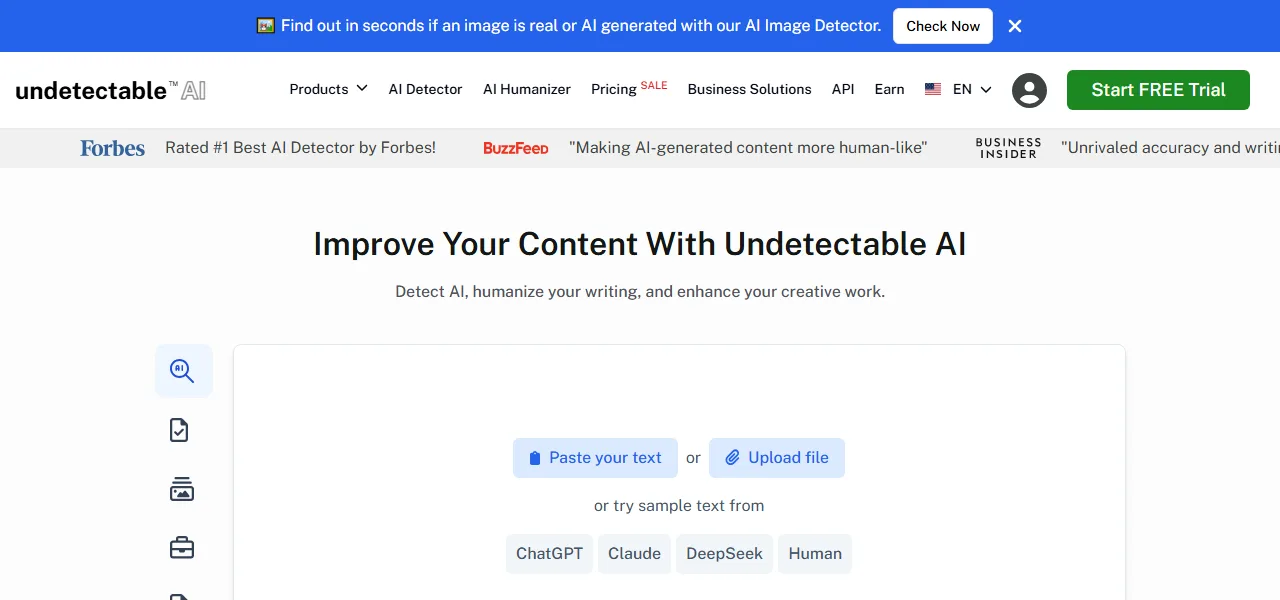Click the red SALE label beside Pricing

coord(654,85)
